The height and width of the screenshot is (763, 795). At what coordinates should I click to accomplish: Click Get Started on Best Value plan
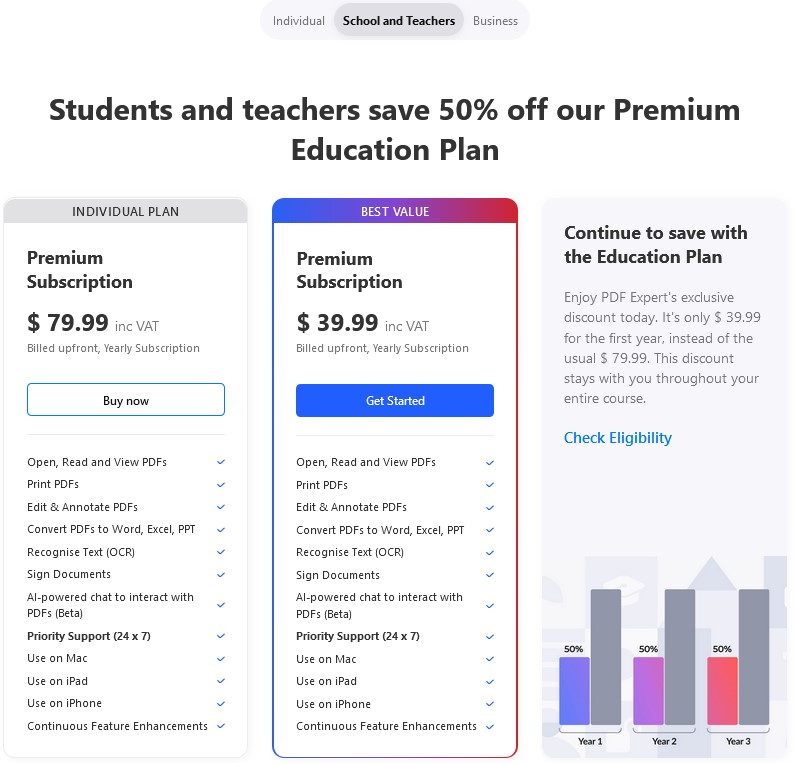click(x=395, y=401)
